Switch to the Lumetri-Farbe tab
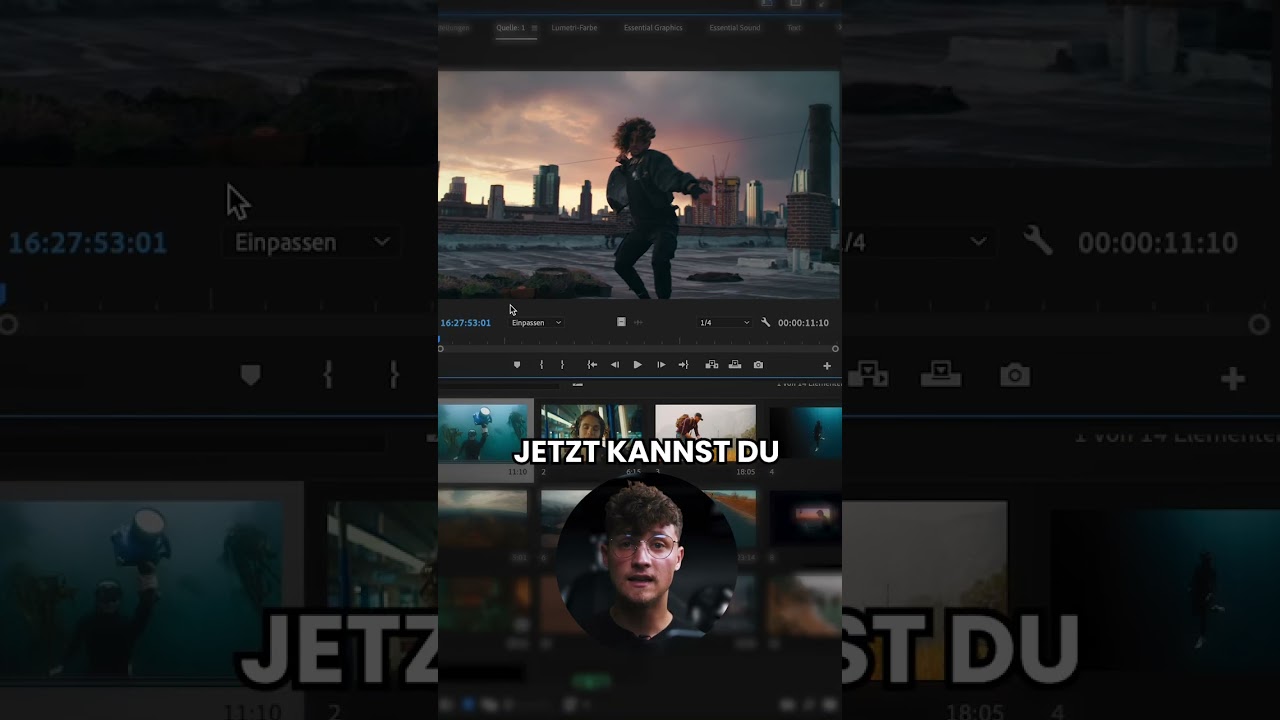 (x=574, y=28)
